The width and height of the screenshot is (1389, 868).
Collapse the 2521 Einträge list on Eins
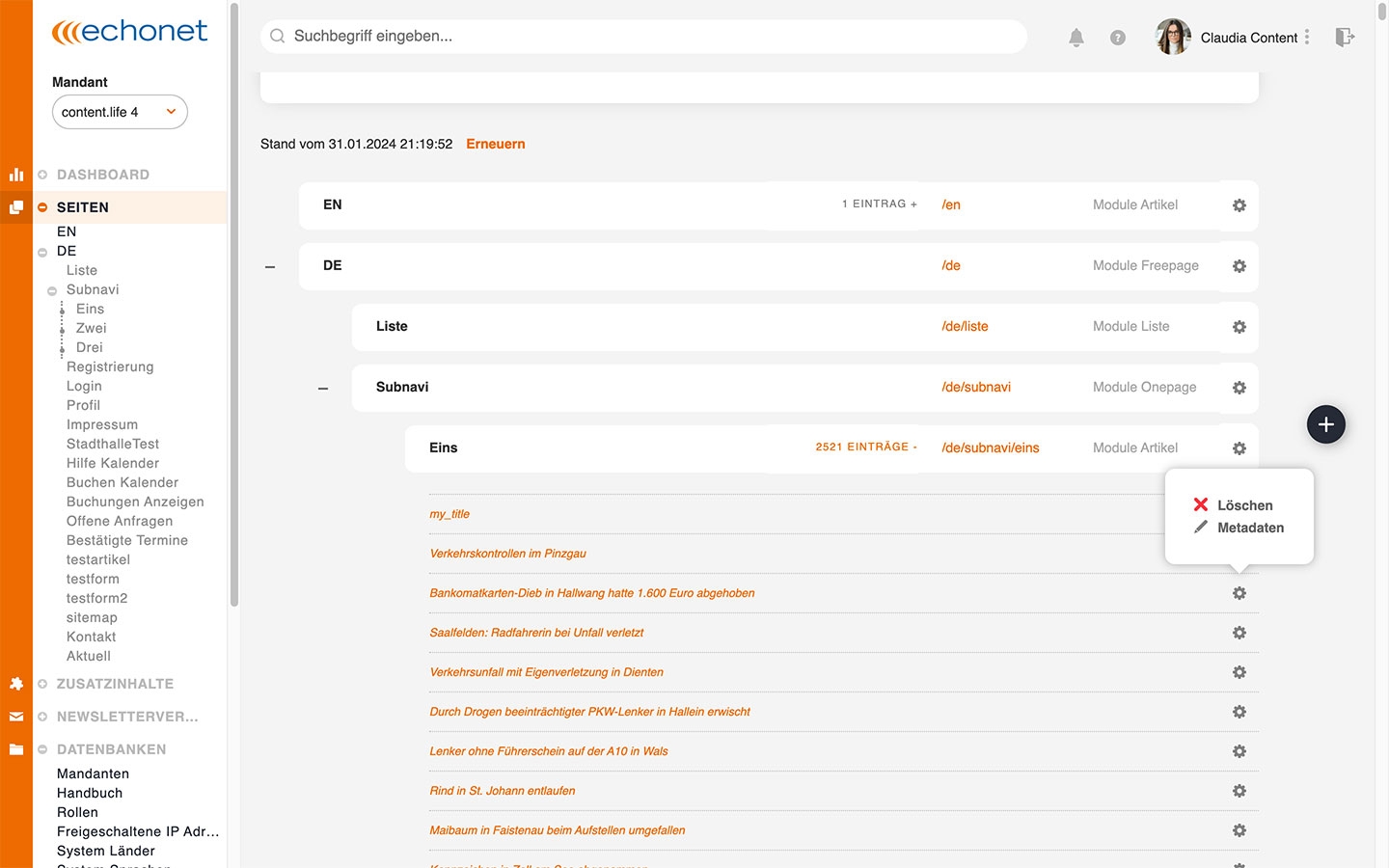click(x=866, y=448)
